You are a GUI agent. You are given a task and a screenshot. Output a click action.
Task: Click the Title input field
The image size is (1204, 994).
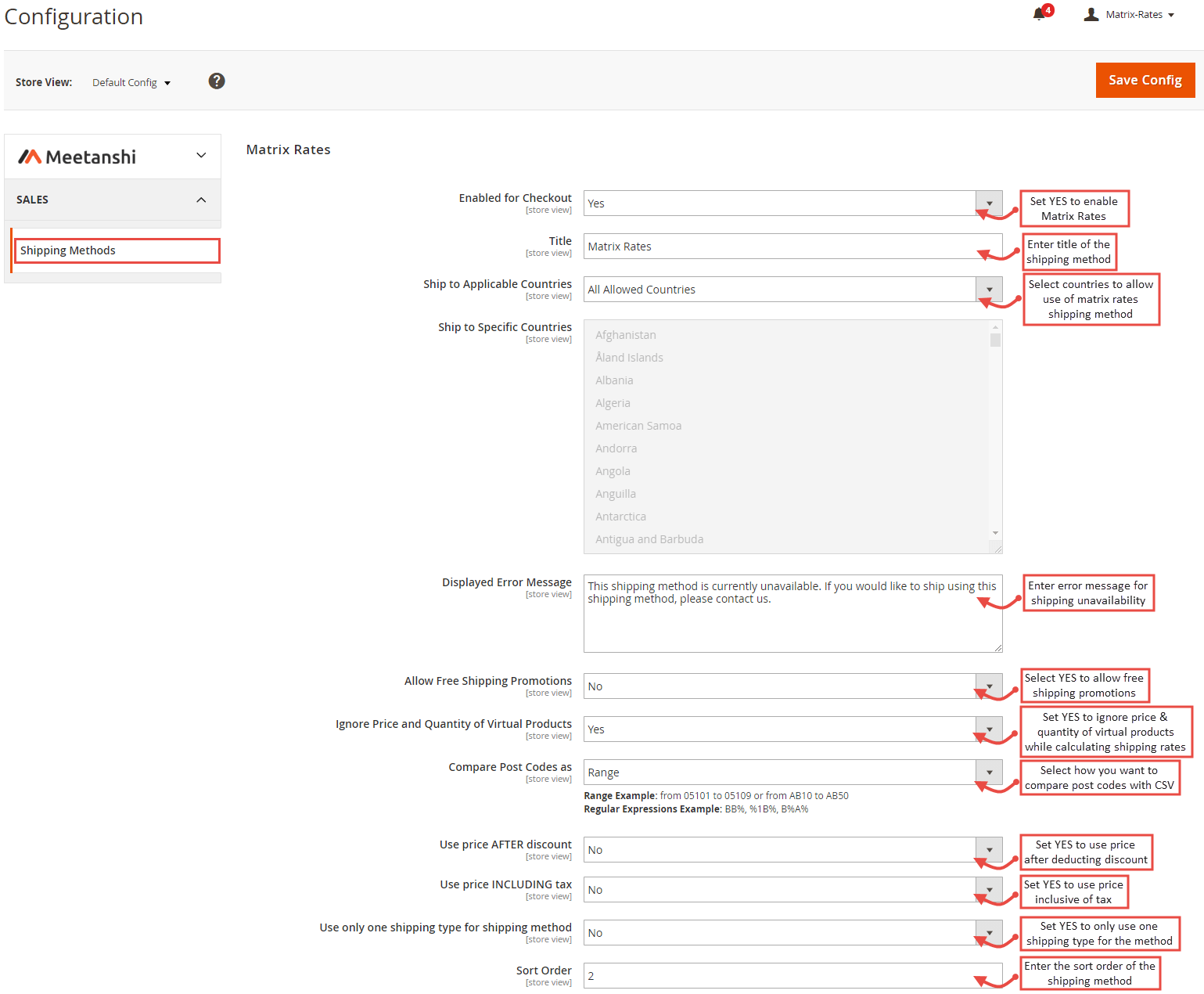point(792,247)
